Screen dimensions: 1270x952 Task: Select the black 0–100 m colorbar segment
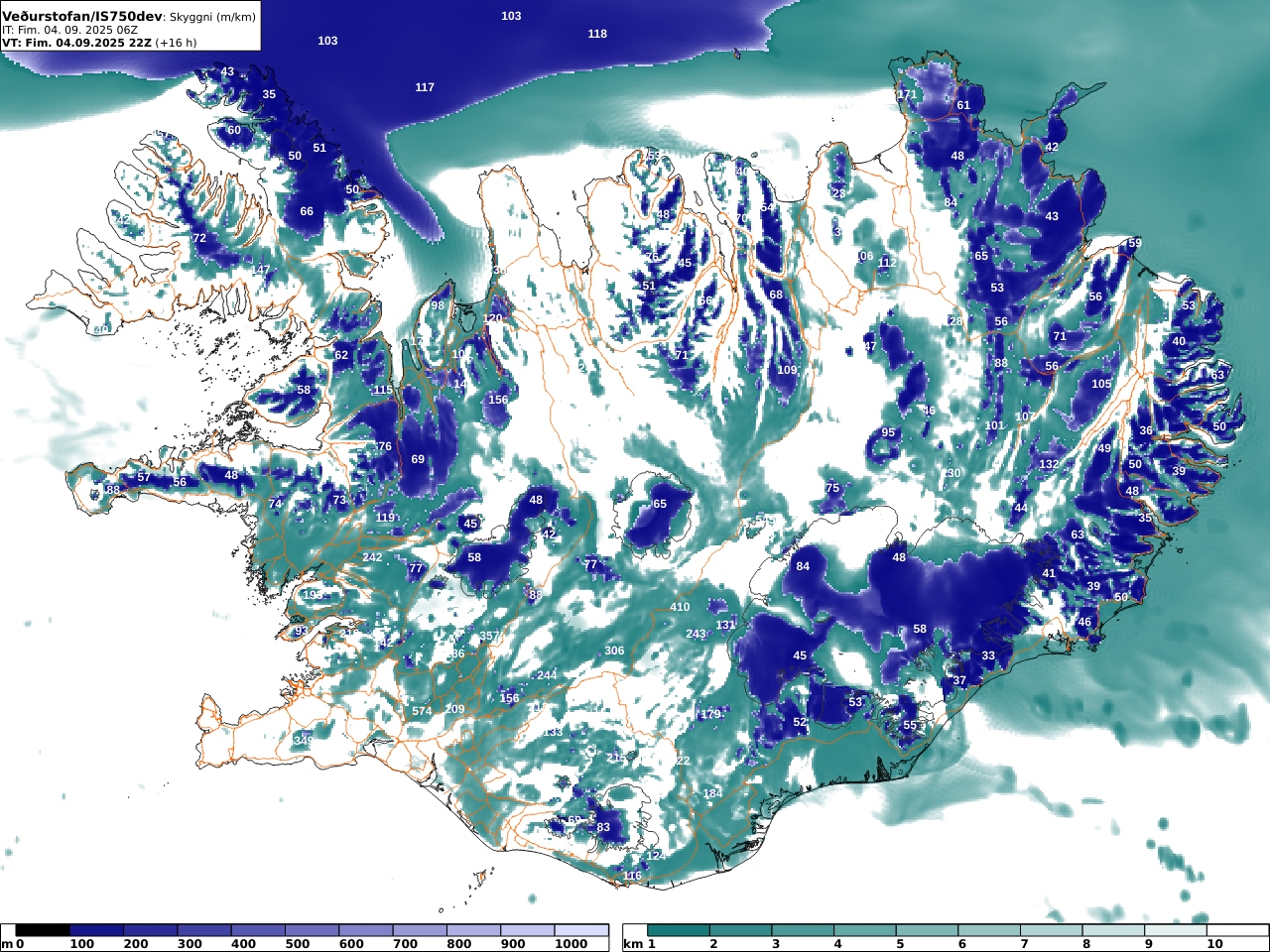[43, 930]
